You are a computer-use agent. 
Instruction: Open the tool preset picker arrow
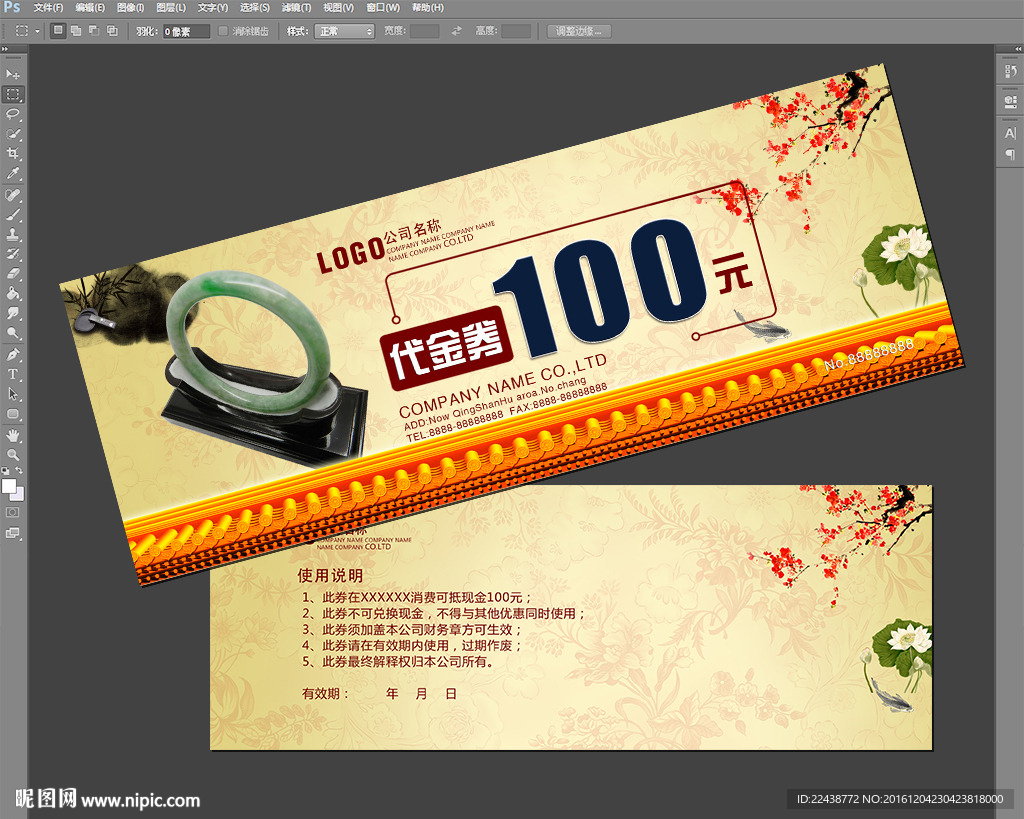(38, 31)
